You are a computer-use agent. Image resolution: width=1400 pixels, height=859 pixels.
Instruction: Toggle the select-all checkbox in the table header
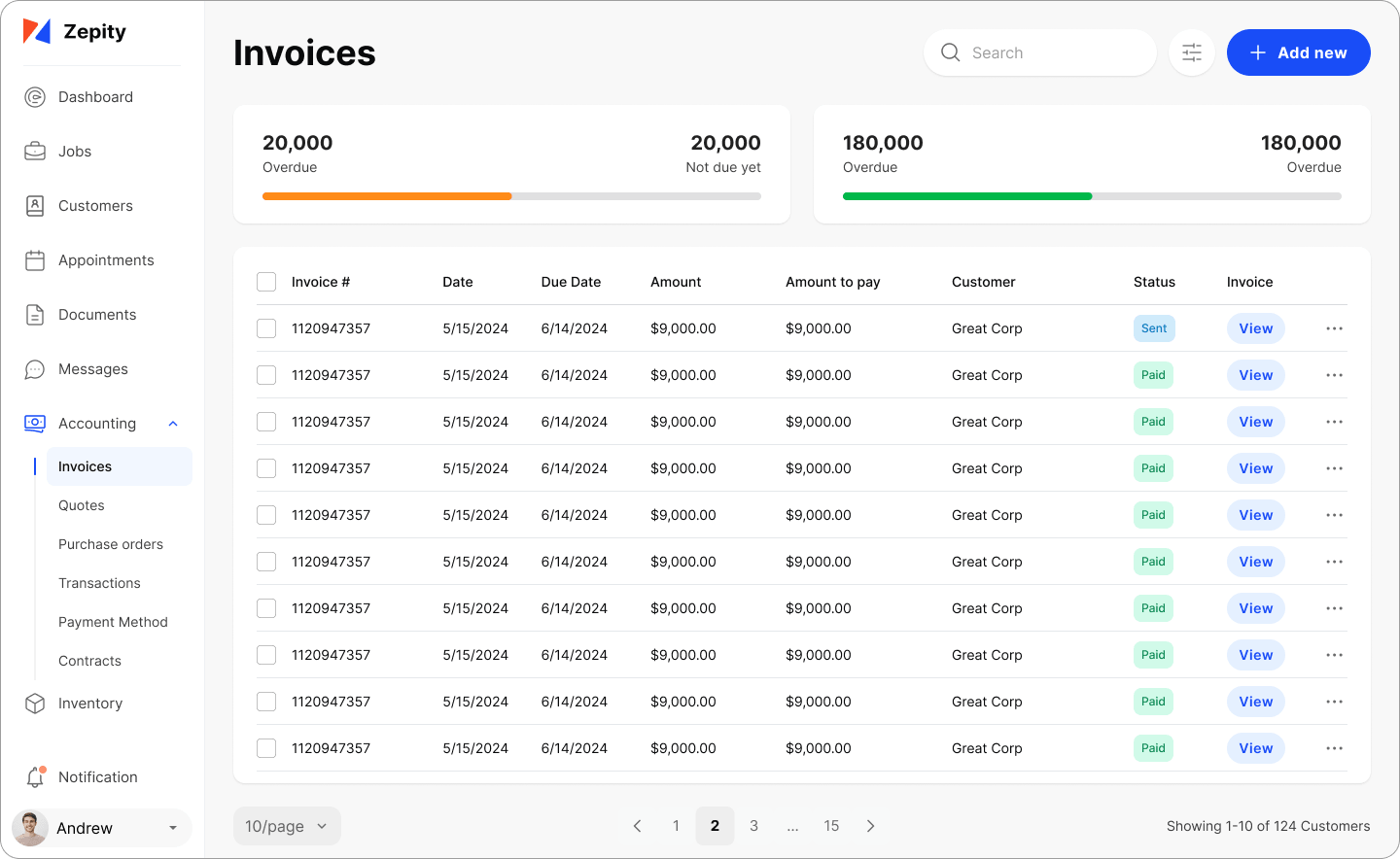(266, 282)
